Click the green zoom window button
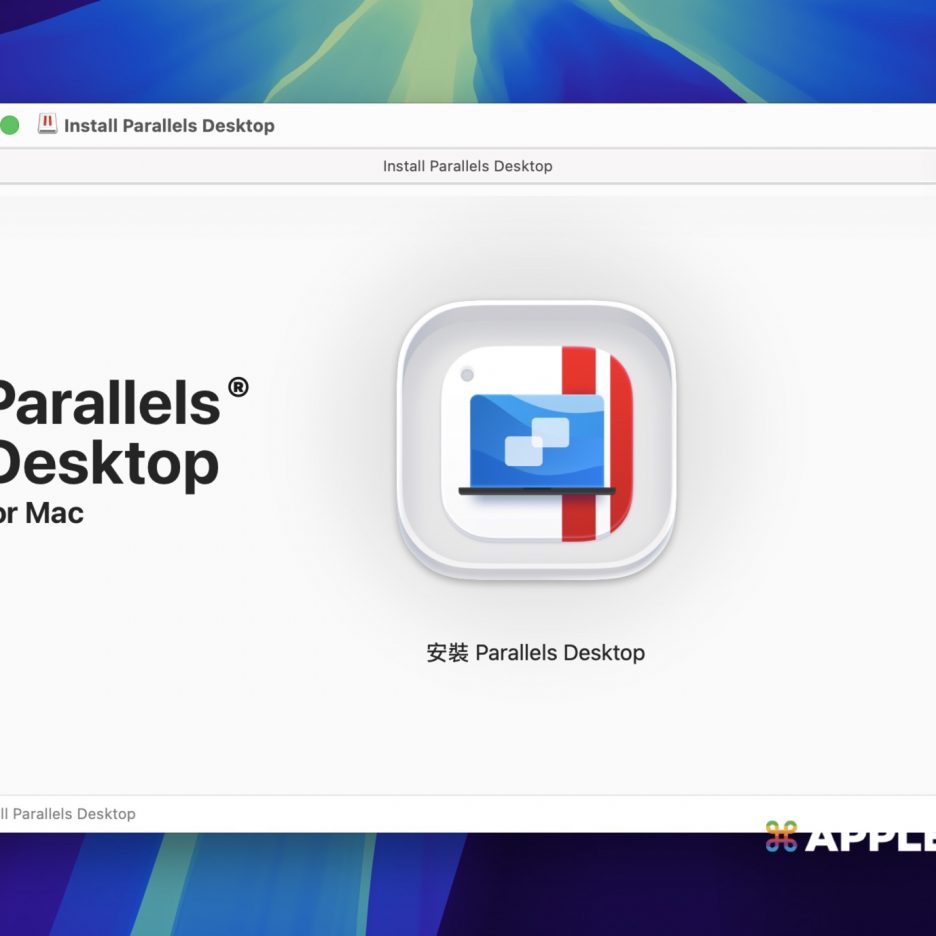 pos(9,125)
